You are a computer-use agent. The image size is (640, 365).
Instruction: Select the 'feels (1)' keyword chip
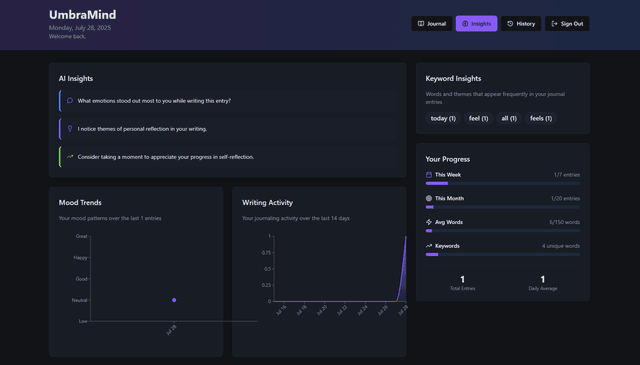(x=541, y=118)
